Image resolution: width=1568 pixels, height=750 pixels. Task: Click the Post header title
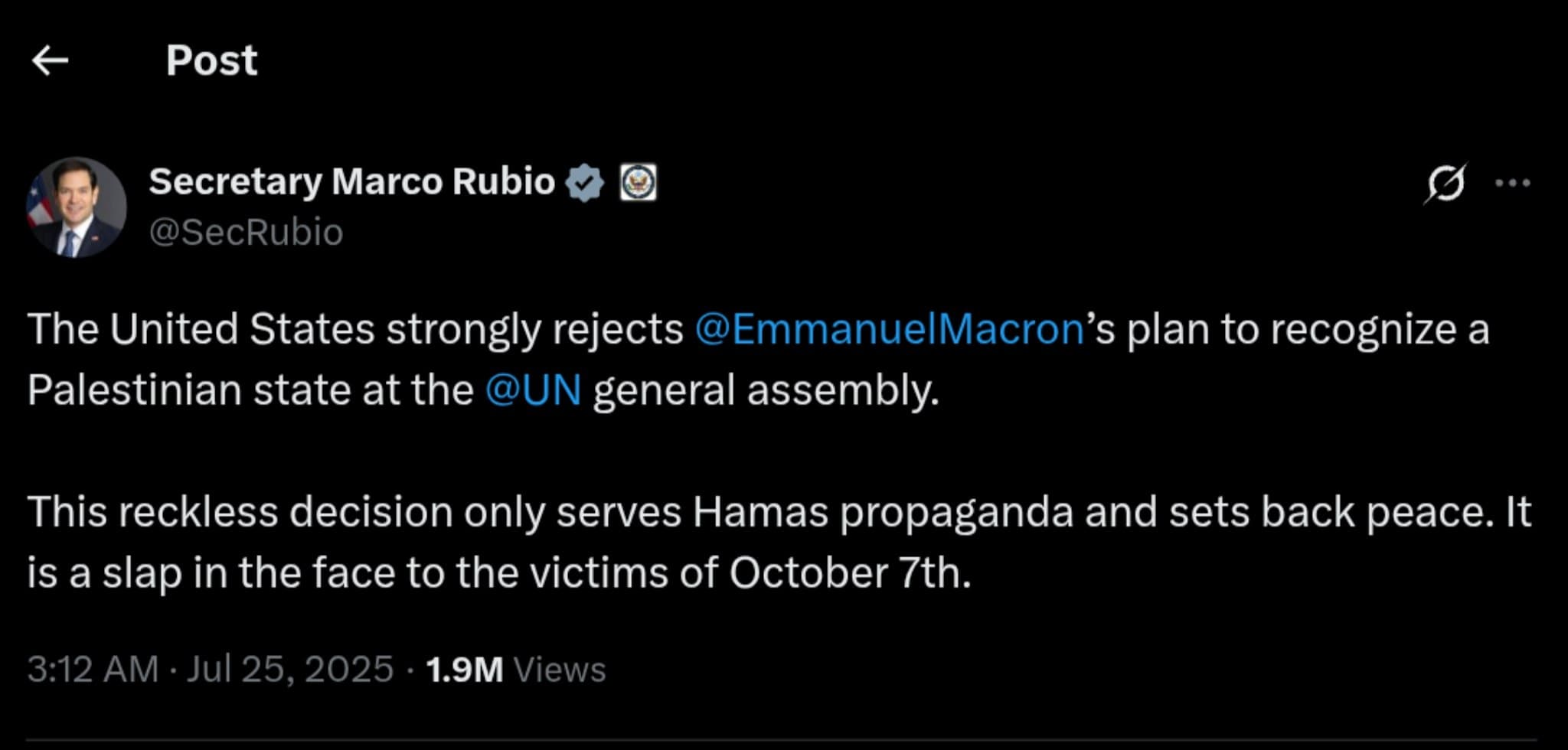point(211,60)
